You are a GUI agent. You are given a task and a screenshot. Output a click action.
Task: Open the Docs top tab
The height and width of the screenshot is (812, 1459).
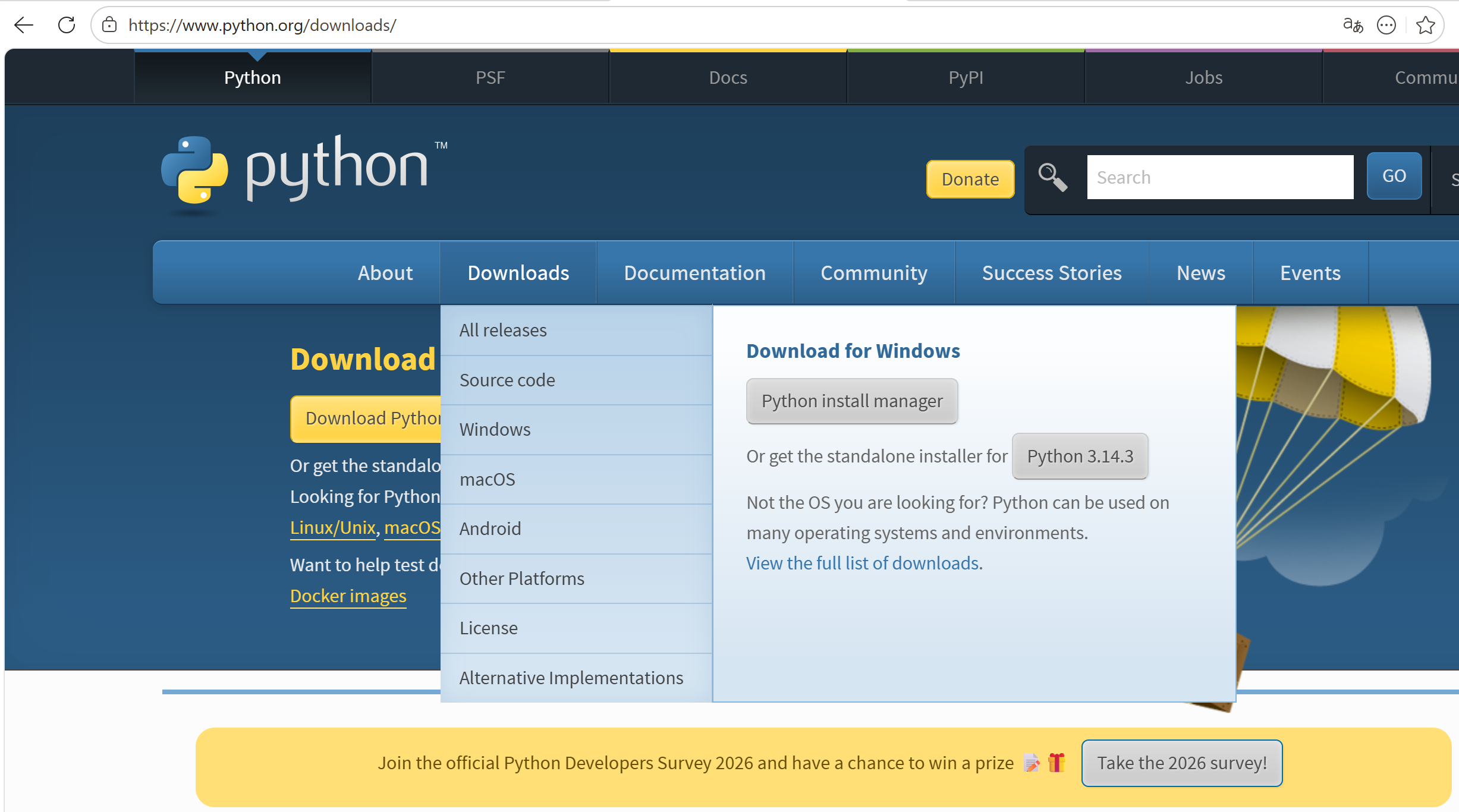tap(728, 77)
